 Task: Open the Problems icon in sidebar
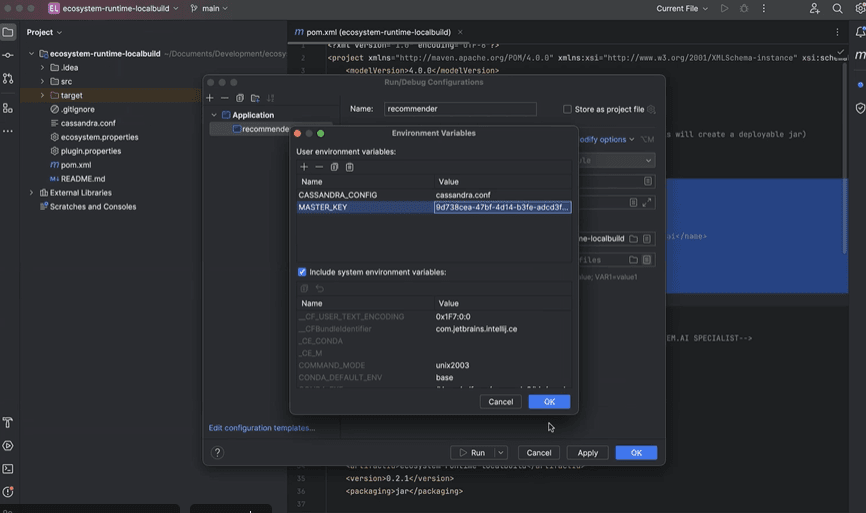(x=8, y=491)
